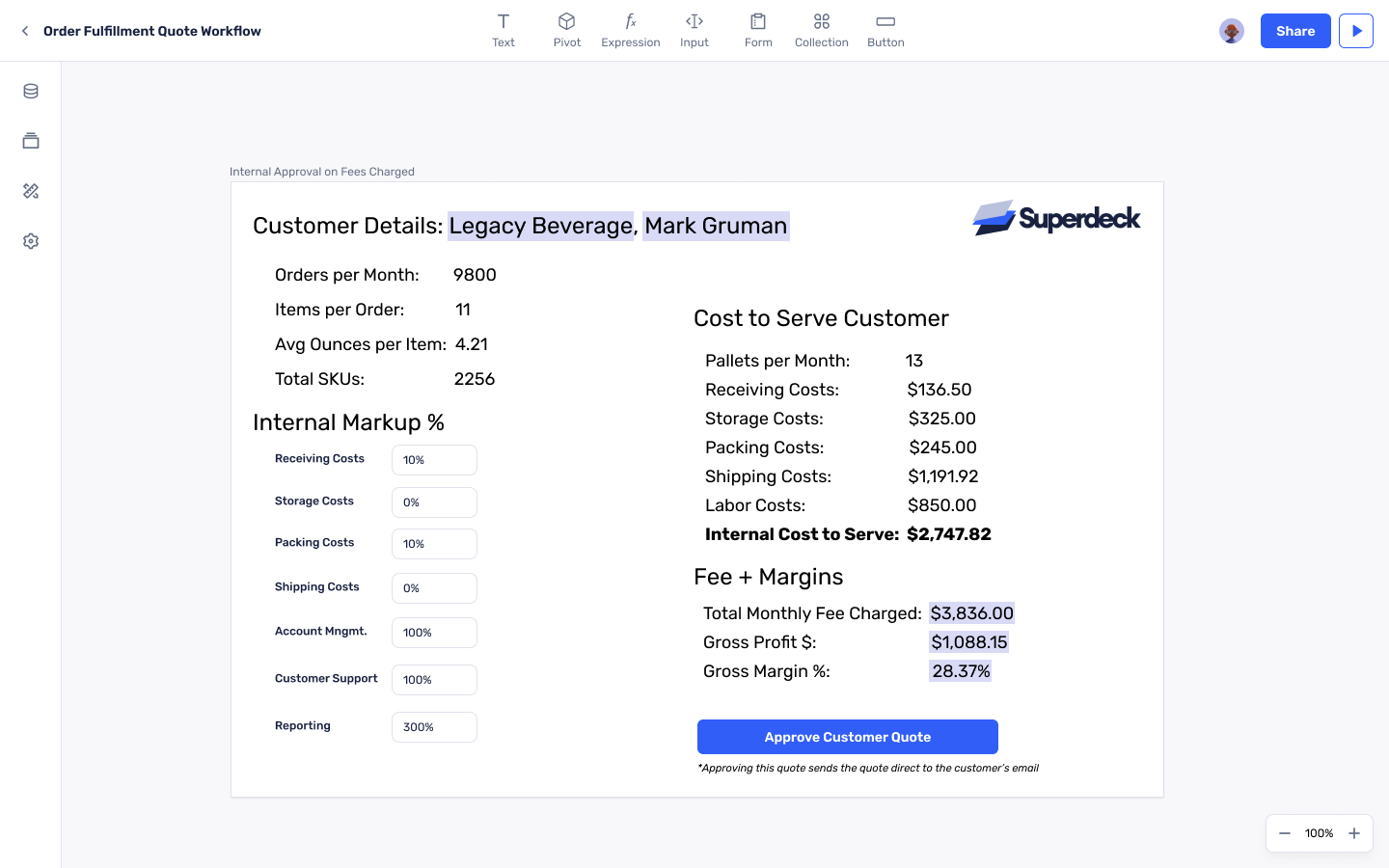Select the Pivot tool in the toolbar
Image resolution: width=1389 pixels, height=868 pixels.
pos(567,30)
